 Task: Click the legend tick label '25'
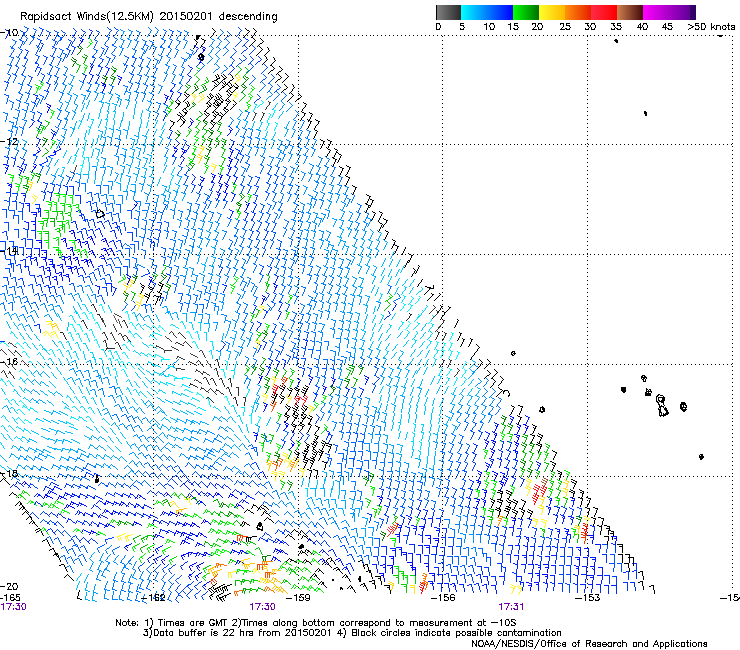(x=565, y=27)
